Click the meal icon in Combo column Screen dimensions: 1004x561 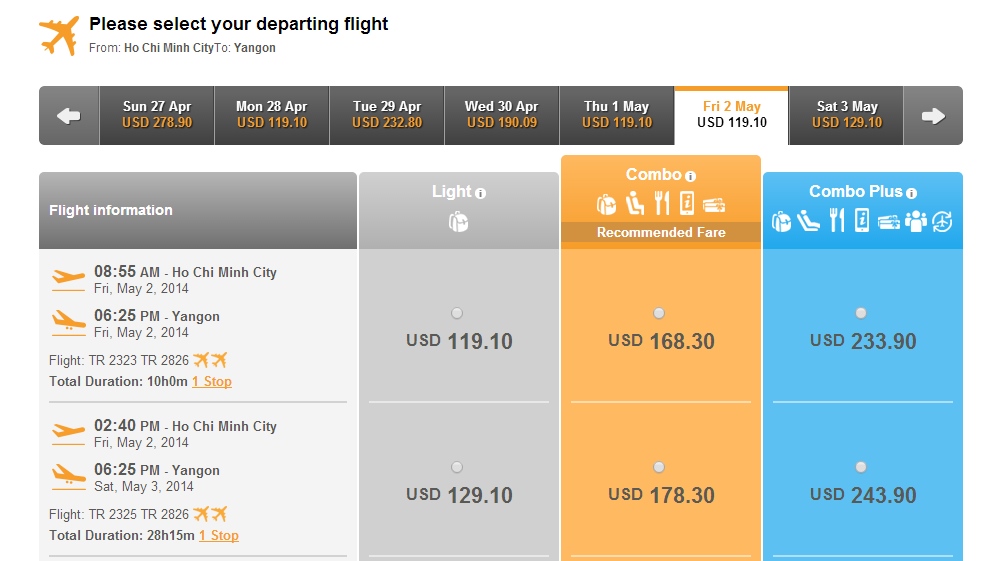(x=662, y=204)
